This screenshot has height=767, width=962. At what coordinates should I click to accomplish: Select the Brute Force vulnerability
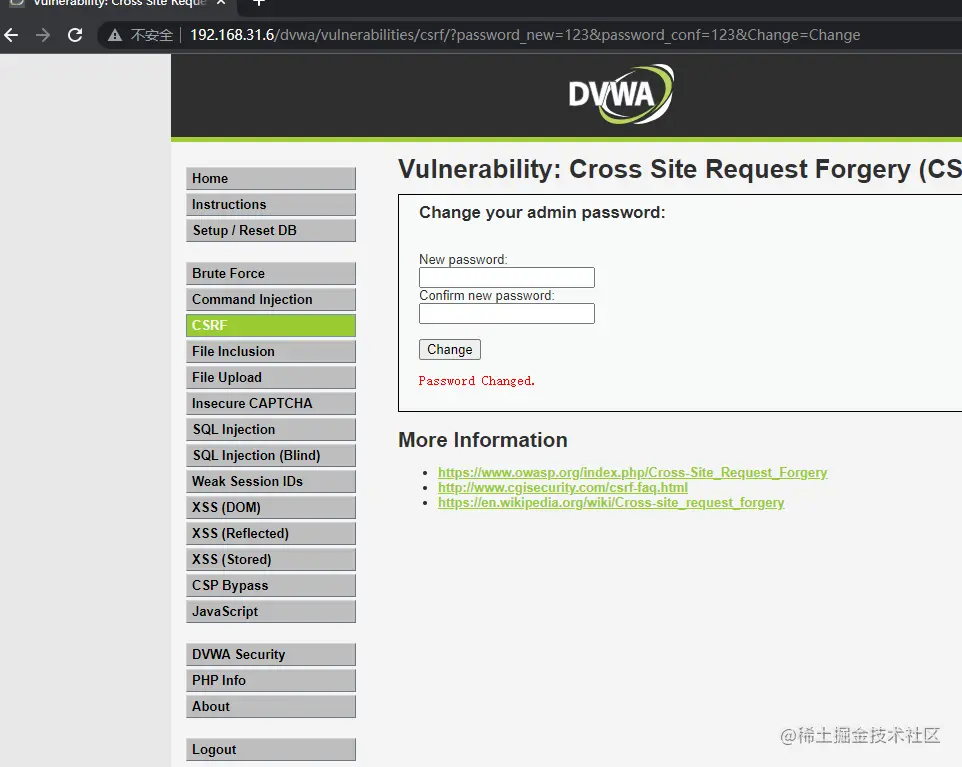click(271, 274)
